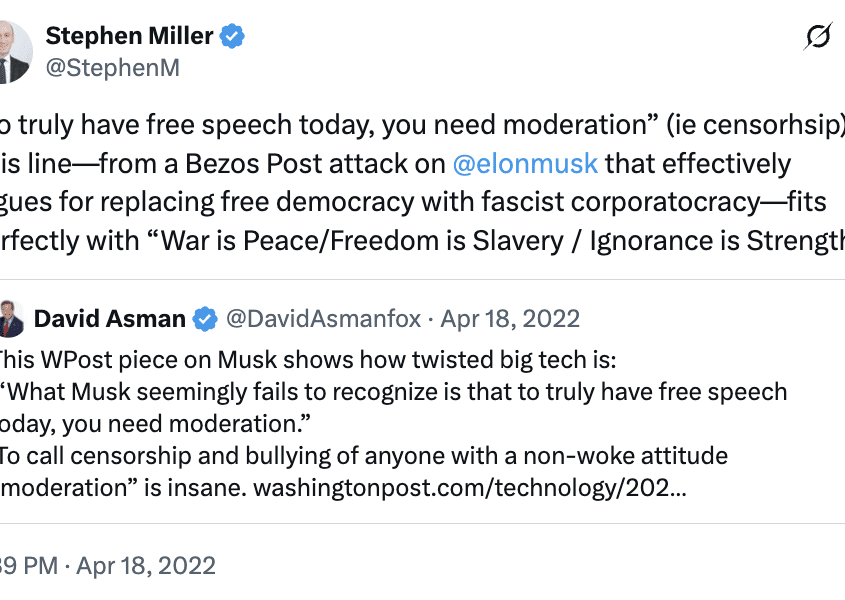
Task: Click Stephen Miller's blue verified badge
Action: pyautogui.click(x=233, y=37)
